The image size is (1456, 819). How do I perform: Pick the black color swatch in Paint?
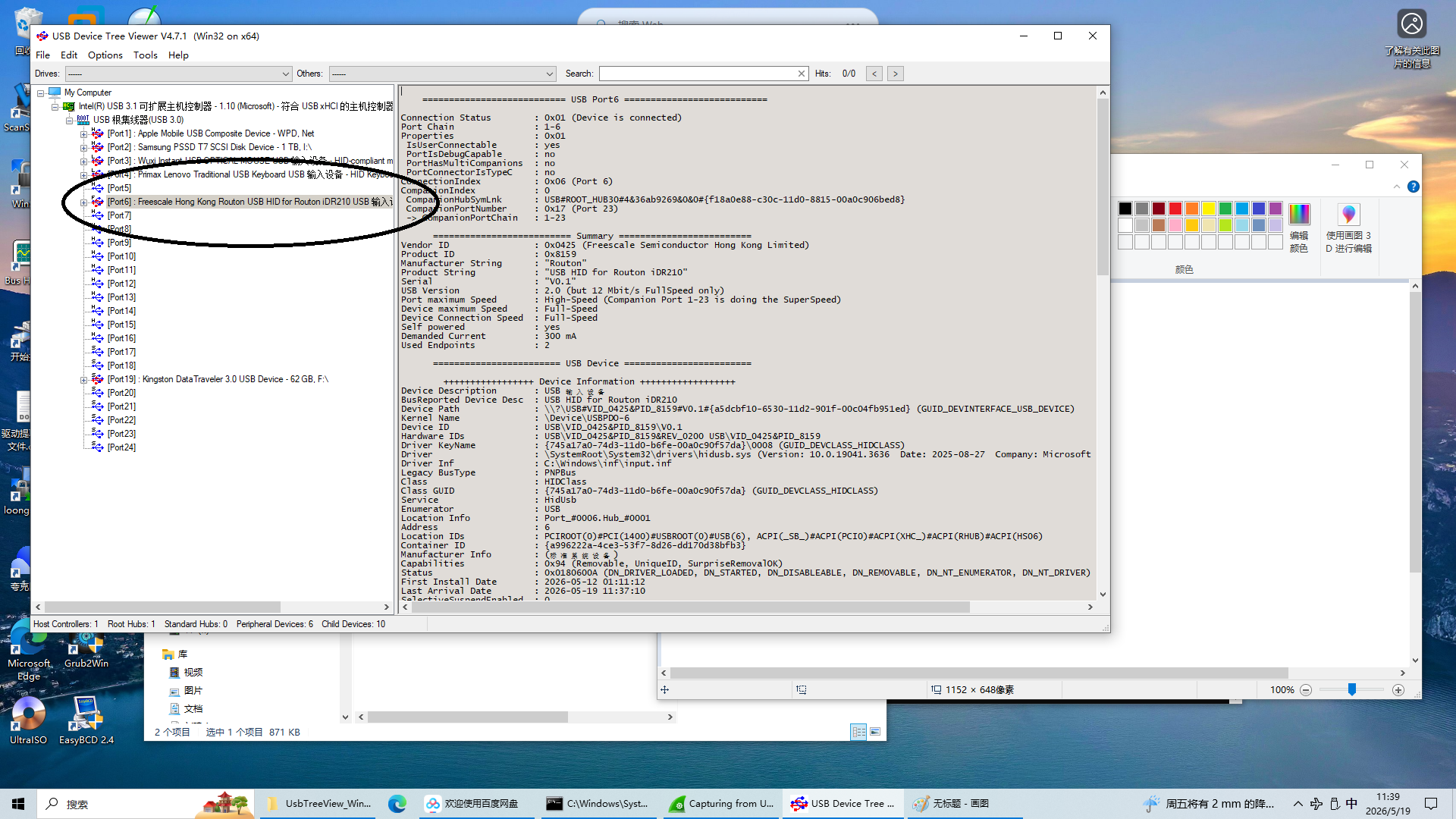point(1125,209)
